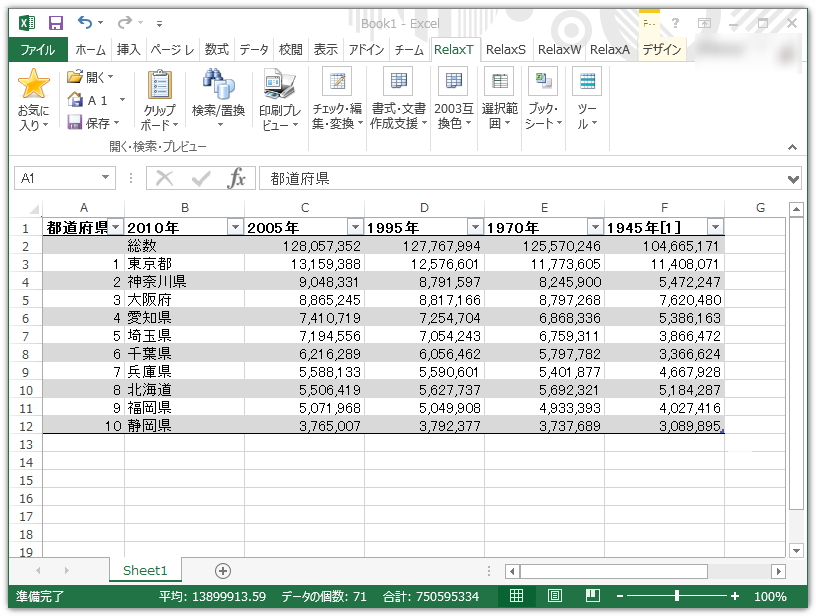This screenshot has height=616, width=816.
Task: Click the ribbon Save disk icon
Action: 75,122
